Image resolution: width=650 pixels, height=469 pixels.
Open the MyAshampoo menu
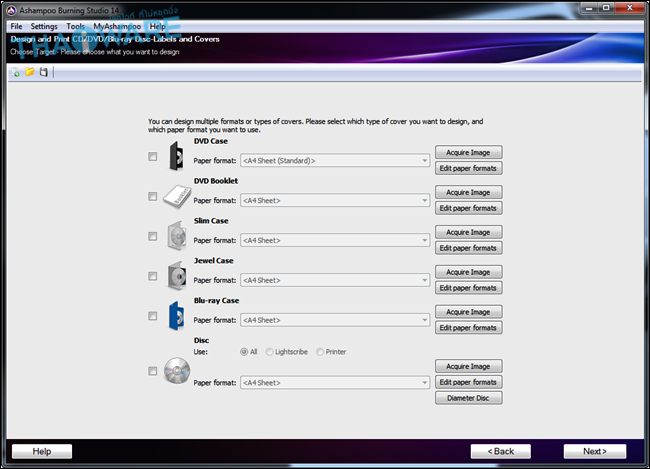coord(117,26)
